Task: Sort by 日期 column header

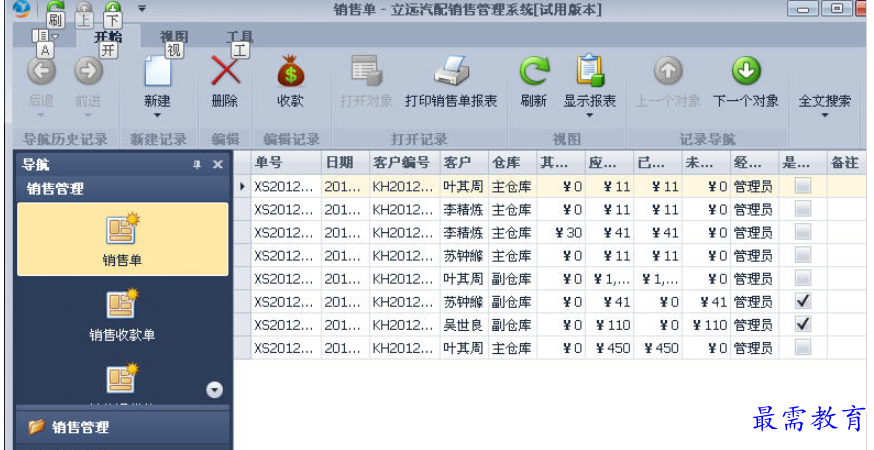Action: point(345,162)
